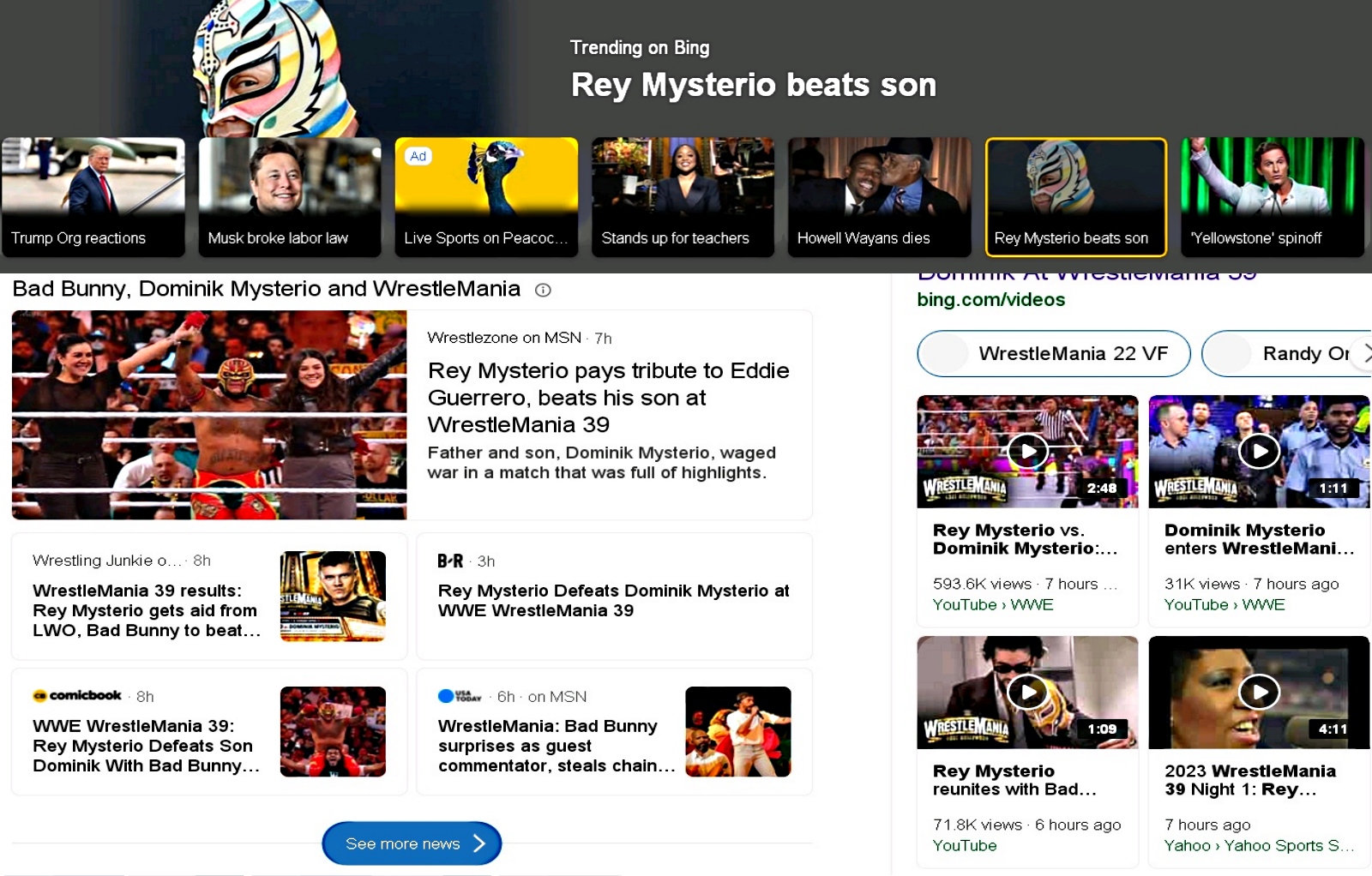Click the Father and son, Dominik Mysterio summary text

[x=601, y=462]
